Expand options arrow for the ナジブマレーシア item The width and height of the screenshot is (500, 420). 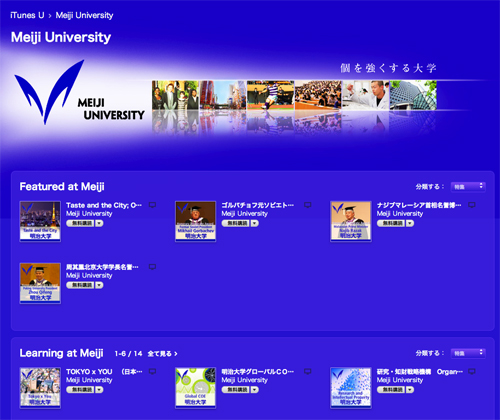(410, 223)
